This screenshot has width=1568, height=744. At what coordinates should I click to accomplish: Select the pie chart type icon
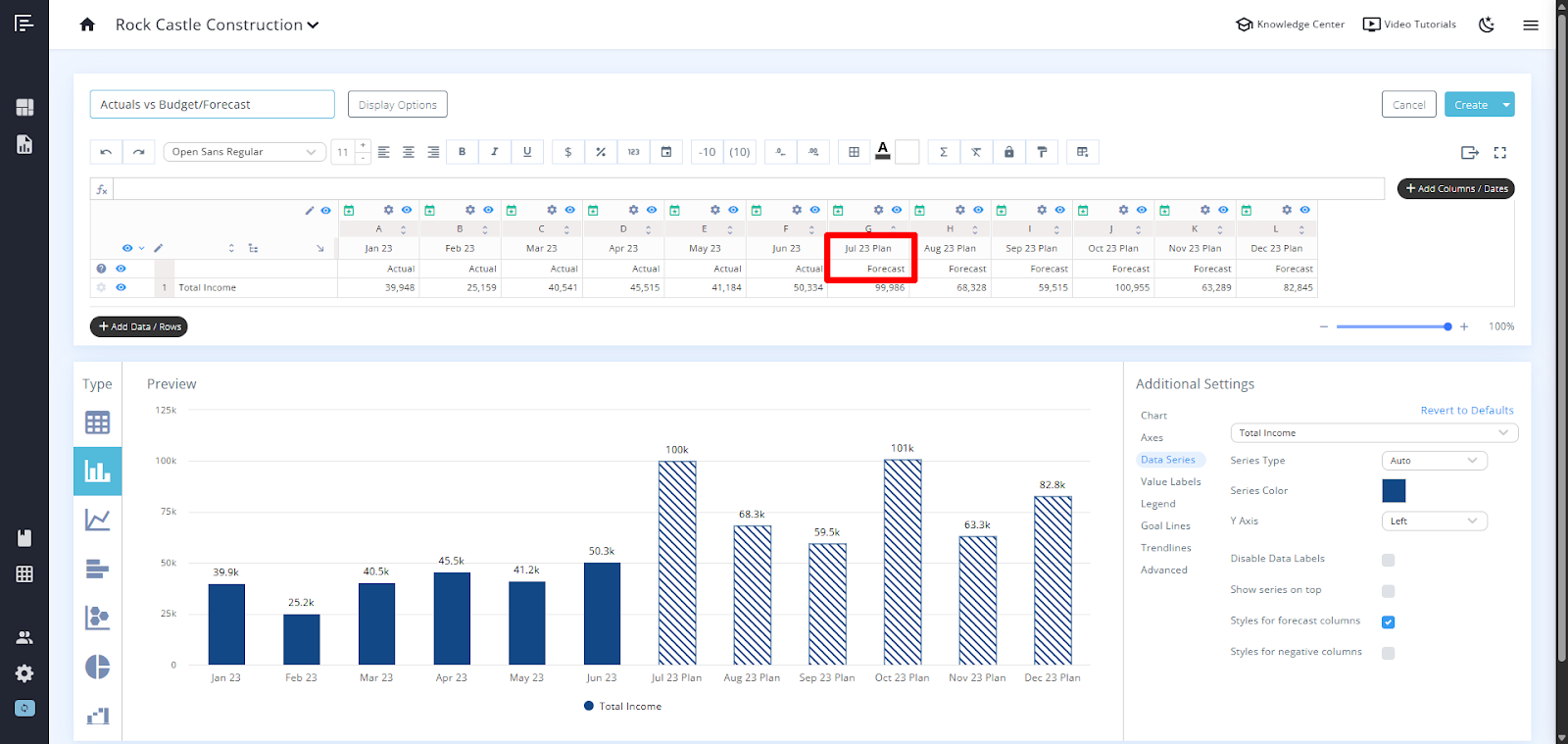[x=97, y=667]
